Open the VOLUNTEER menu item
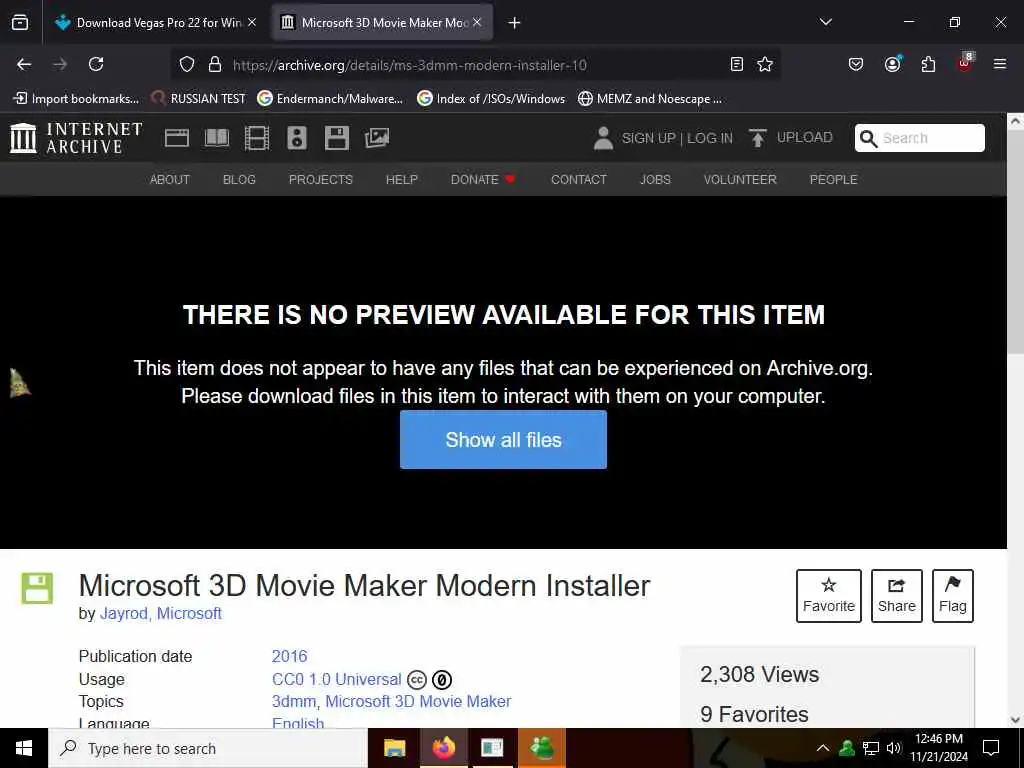This screenshot has height=768, width=1024. pyautogui.click(x=740, y=180)
